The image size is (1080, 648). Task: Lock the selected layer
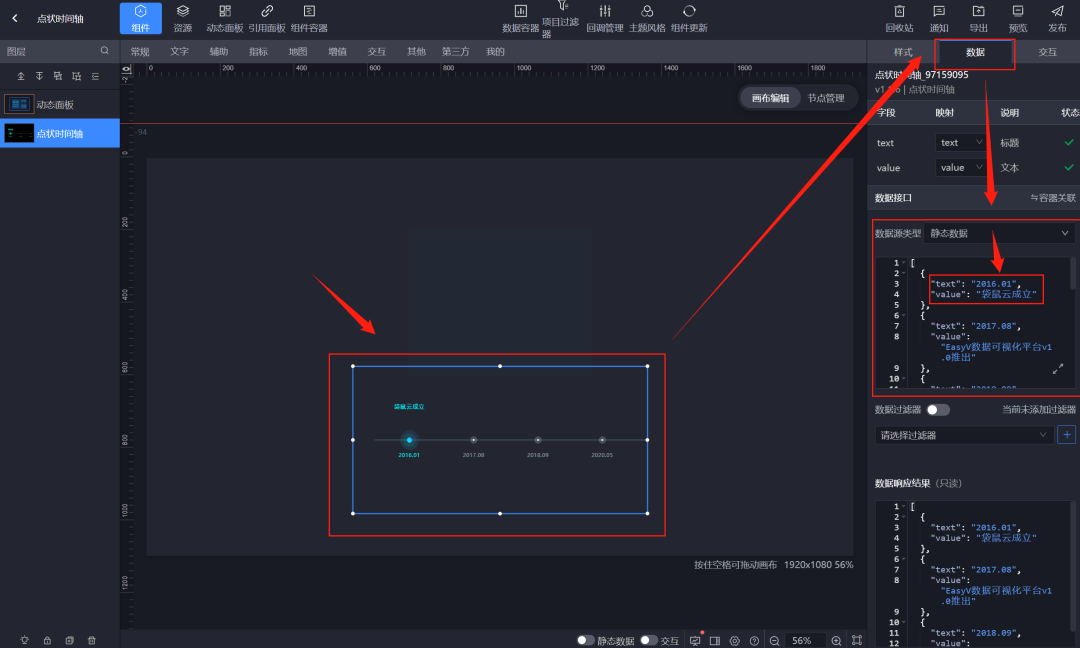(47, 640)
